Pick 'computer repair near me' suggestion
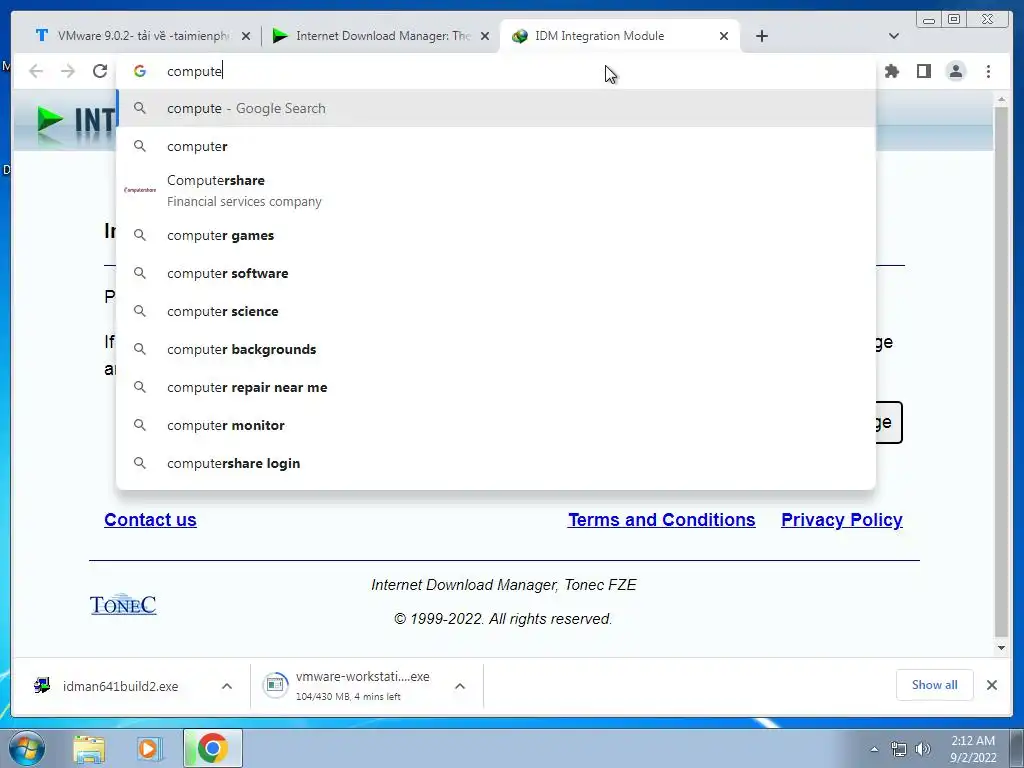The height and width of the screenshot is (768, 1024). point(496,387)
